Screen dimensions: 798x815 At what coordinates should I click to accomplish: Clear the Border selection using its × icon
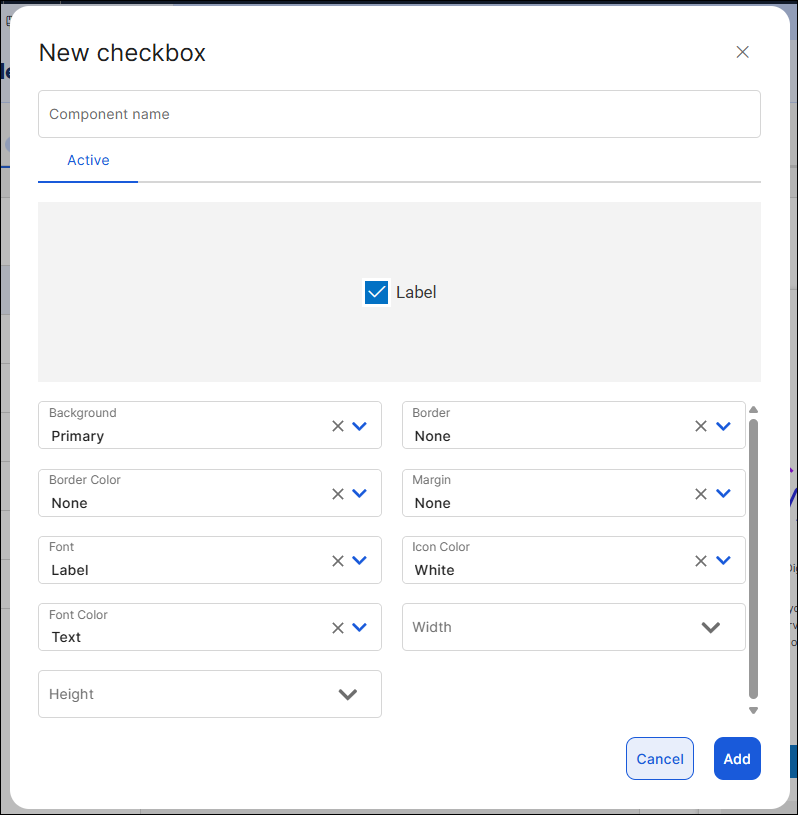[701, 425]
